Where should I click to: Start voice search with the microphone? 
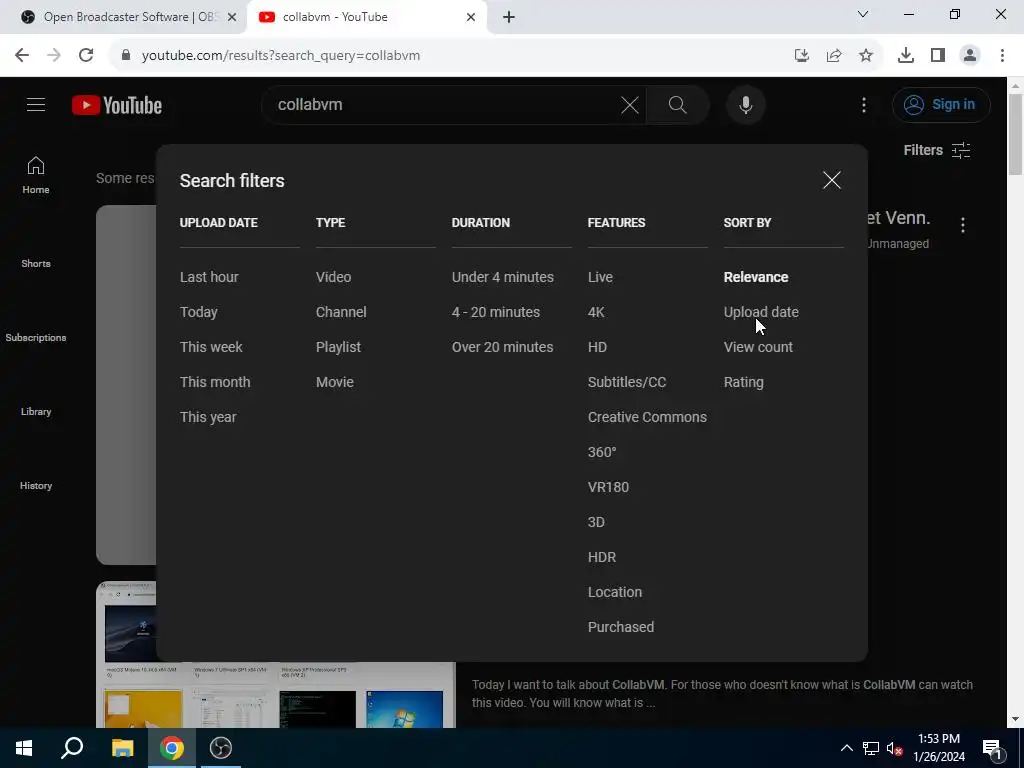pos(746,104)
